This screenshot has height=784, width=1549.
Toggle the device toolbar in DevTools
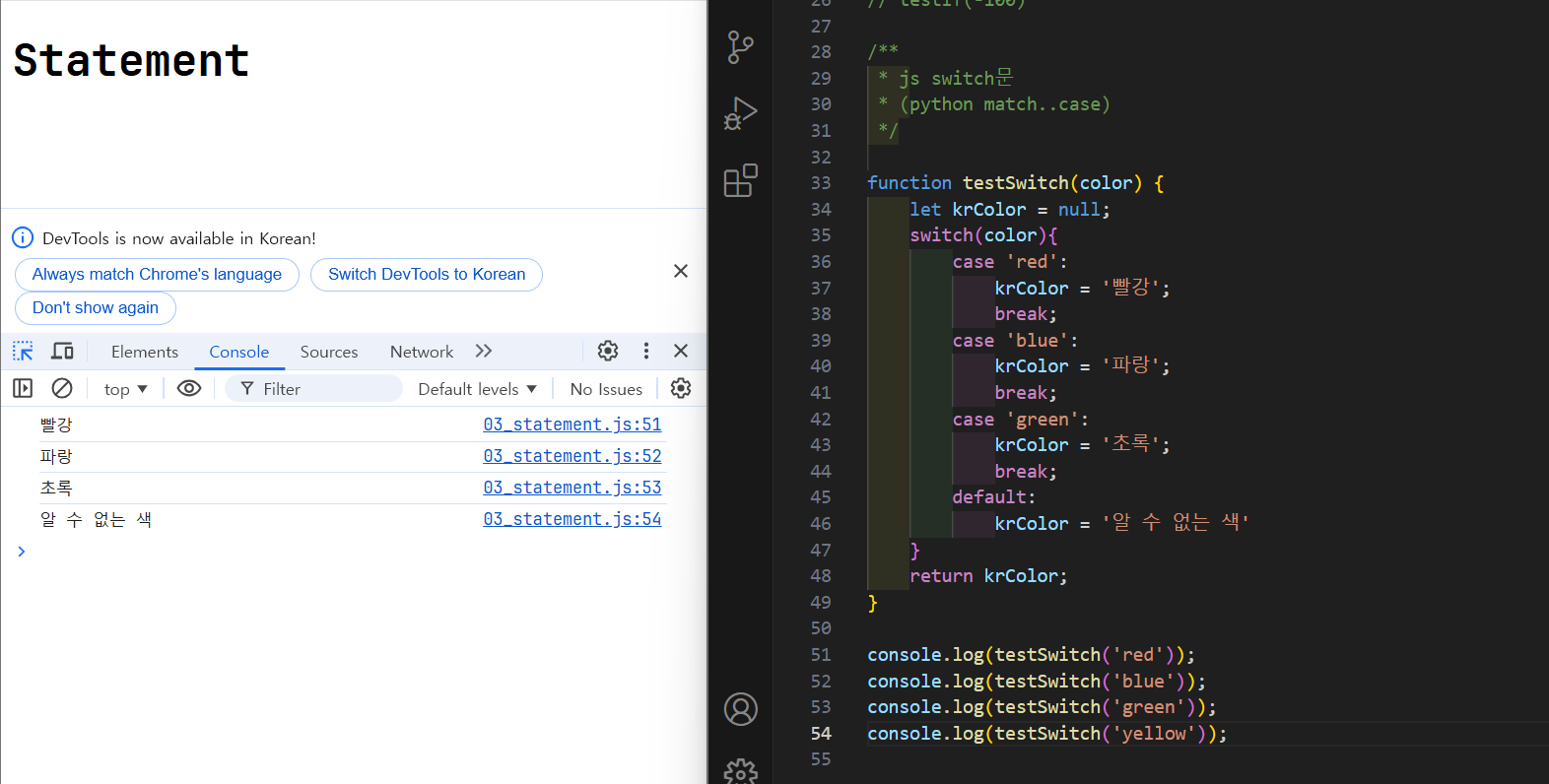point(62,352)
